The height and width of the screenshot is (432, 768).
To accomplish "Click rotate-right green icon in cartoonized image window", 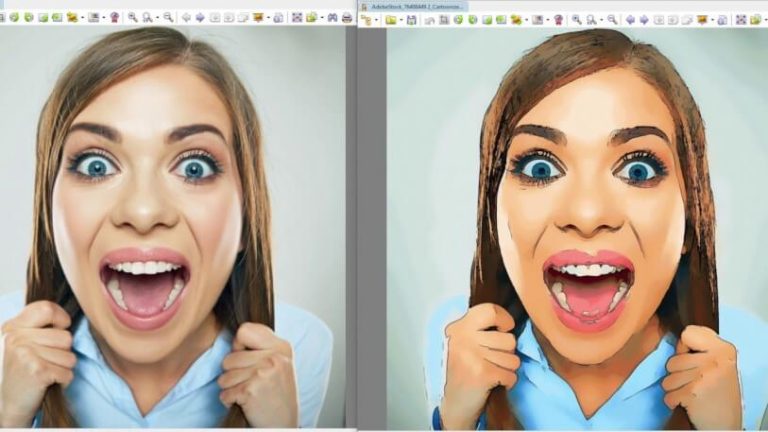I will [473, 20].
